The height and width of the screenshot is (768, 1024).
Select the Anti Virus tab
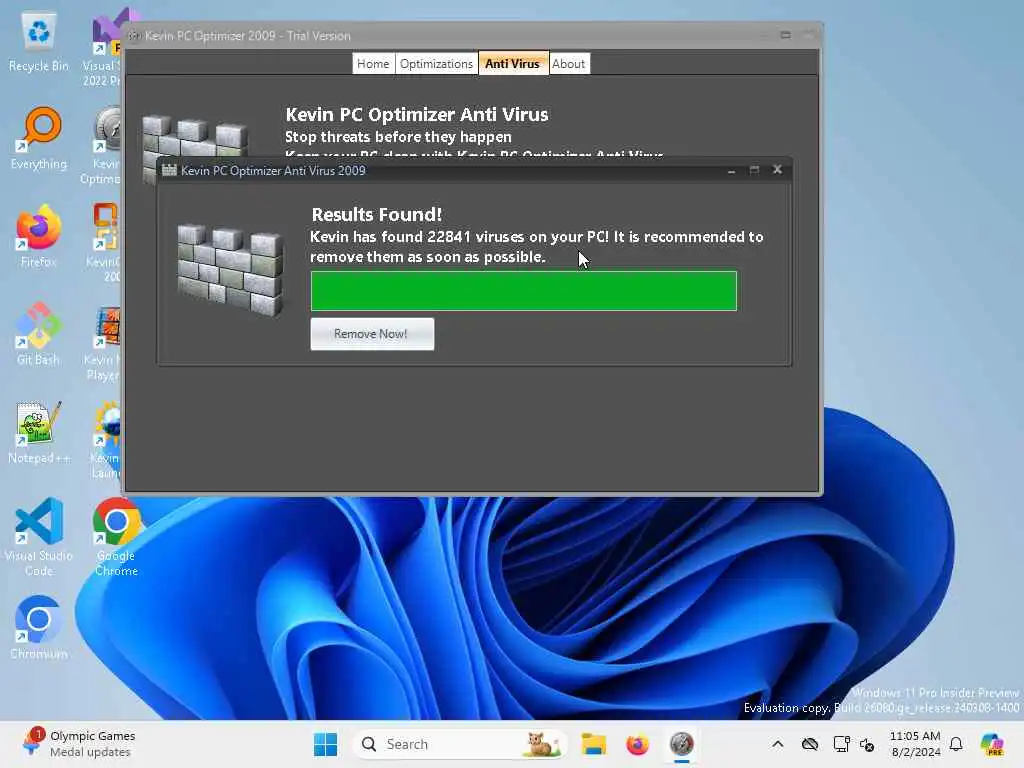[513, 63]
